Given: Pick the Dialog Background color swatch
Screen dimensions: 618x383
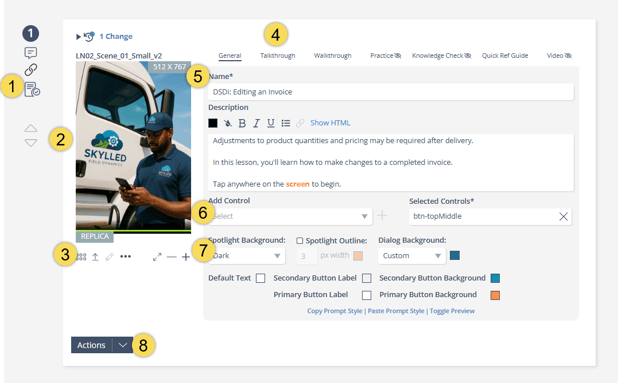Looking at the screenshot, I should [455, 256].
